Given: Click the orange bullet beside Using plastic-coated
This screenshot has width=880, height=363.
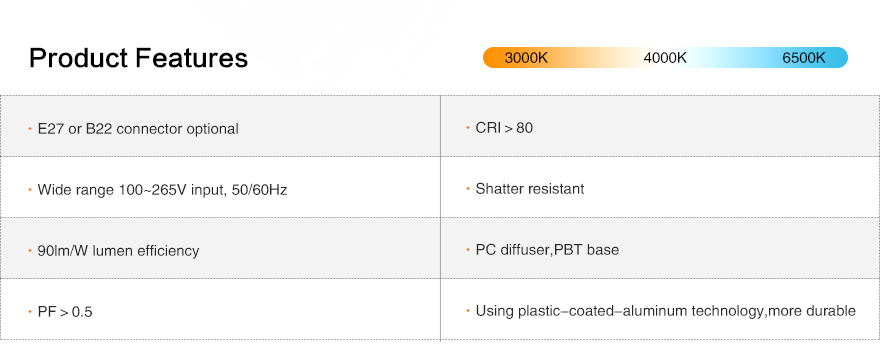Looking at the screenshot, I should click(468, 310).
